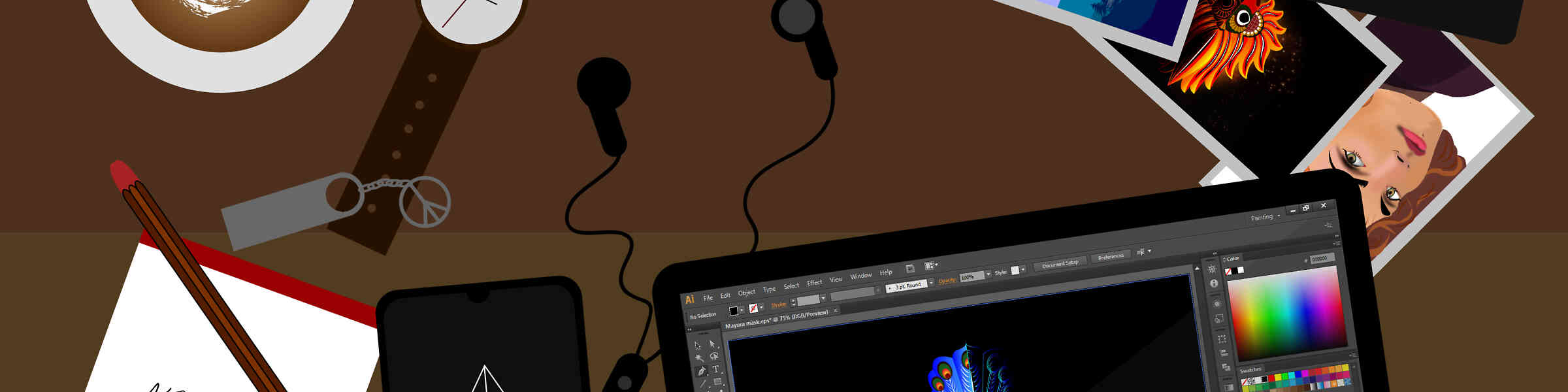Screen dimensions: 1568x392
Task: Open the Info panel icon in dock
Action: 1214,283
